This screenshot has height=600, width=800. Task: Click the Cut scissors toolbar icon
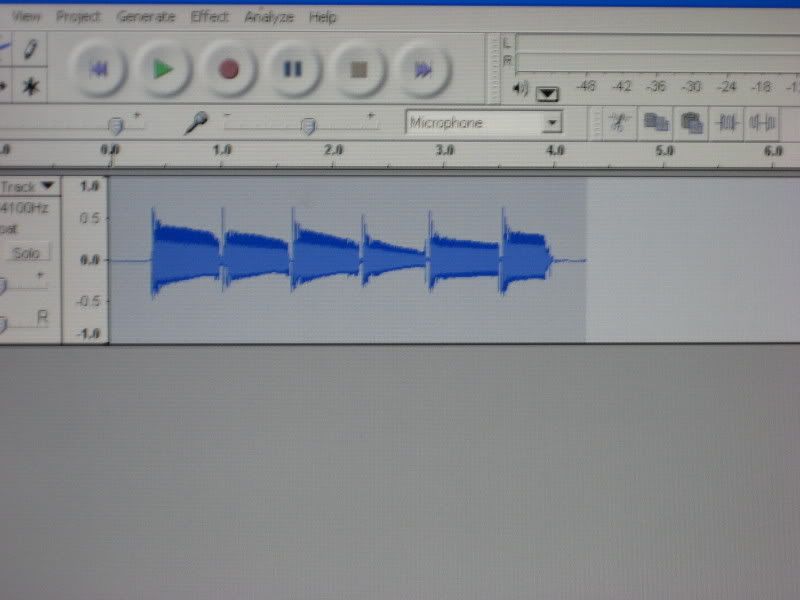point(619,123)
